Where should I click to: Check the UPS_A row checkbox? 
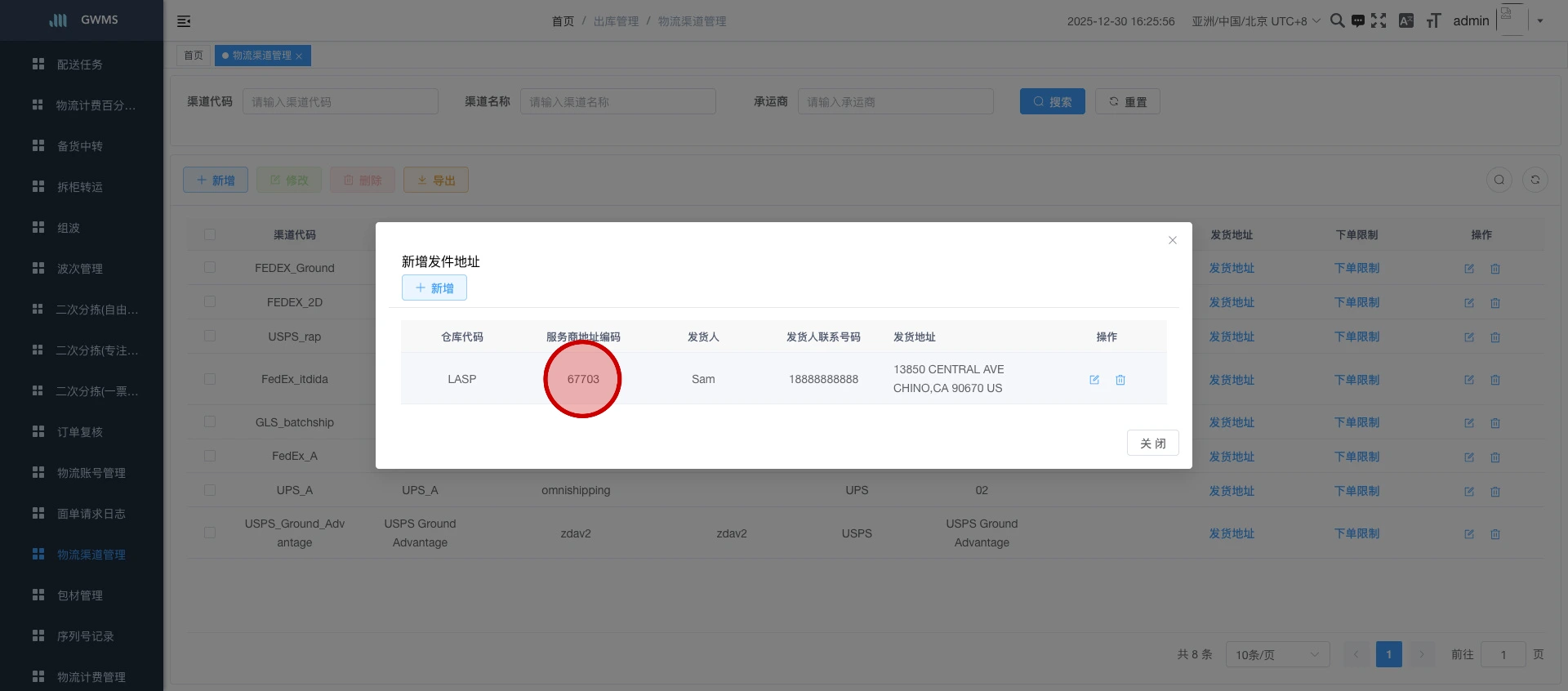[x=210, y=490]
